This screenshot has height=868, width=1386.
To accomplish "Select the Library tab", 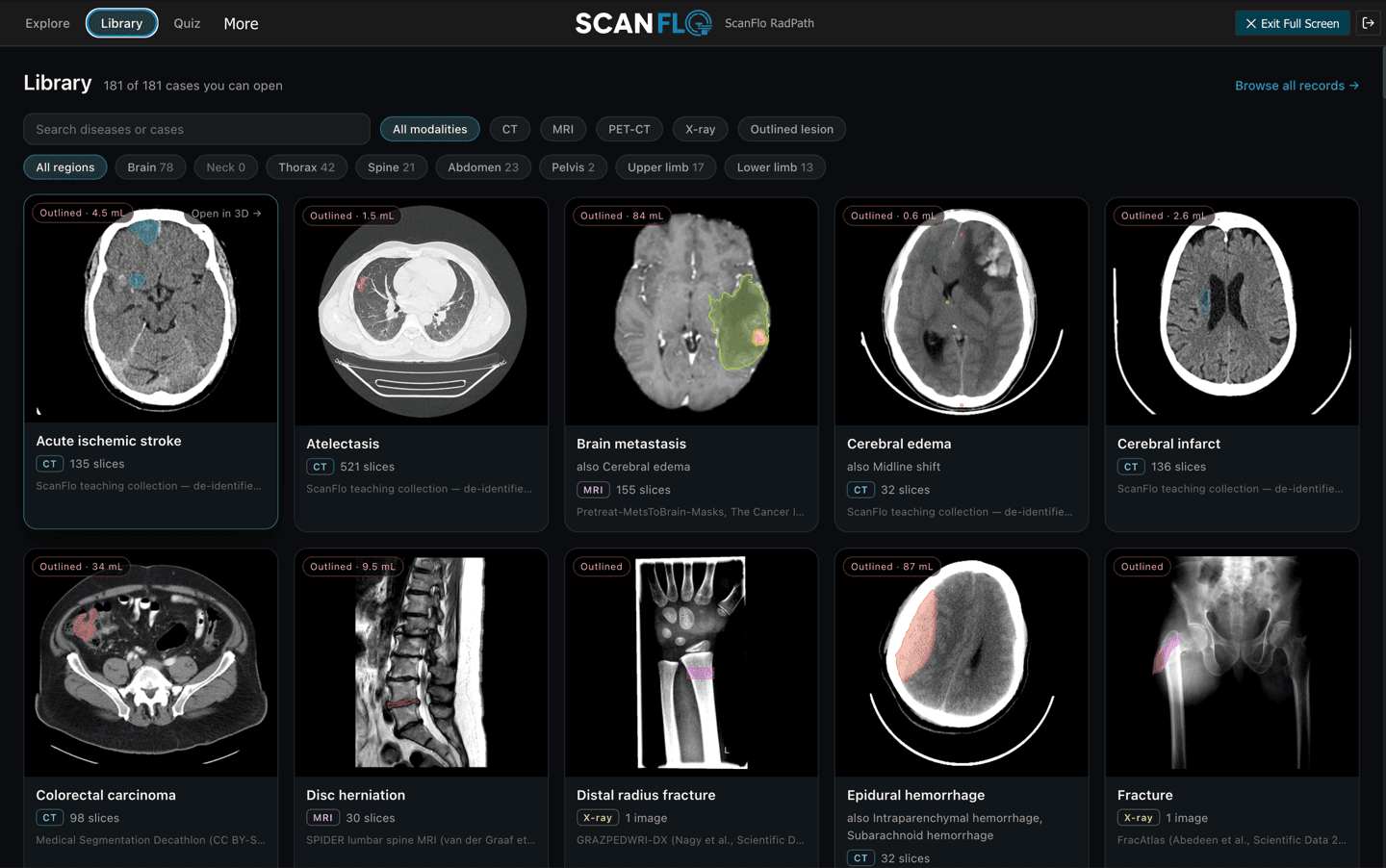I will point(121,23).
